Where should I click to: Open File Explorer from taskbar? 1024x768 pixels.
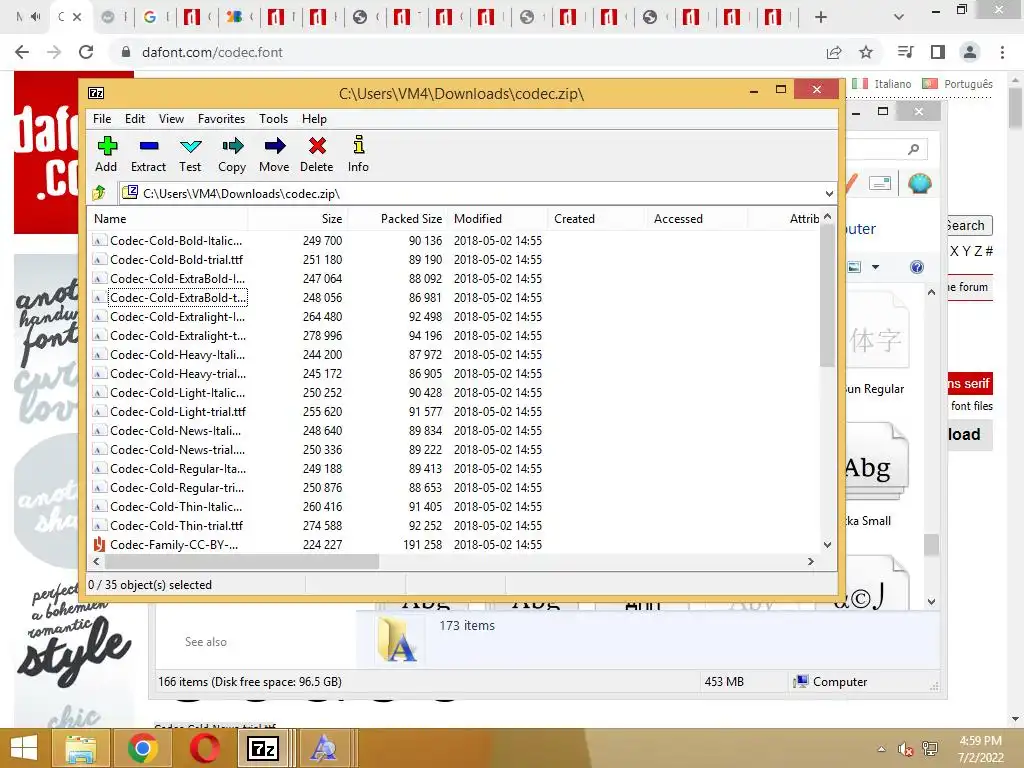(80, 748)
